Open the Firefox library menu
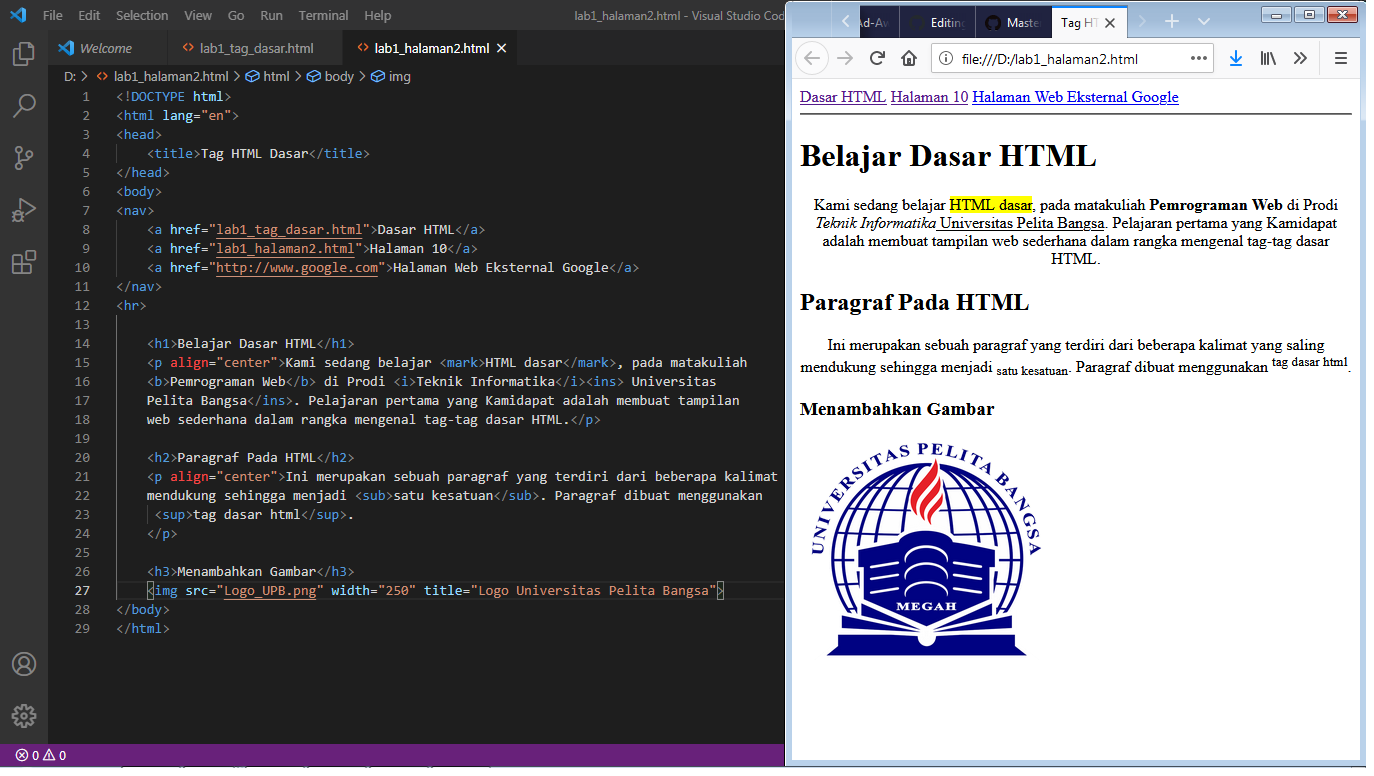 (x=1268, y=58)
